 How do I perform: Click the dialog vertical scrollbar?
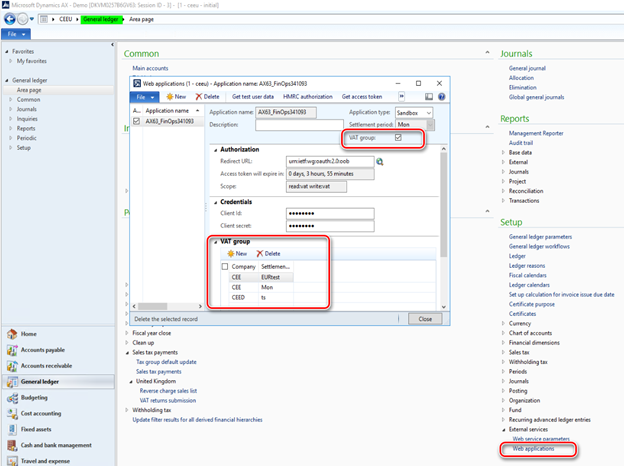click(443, 205)
